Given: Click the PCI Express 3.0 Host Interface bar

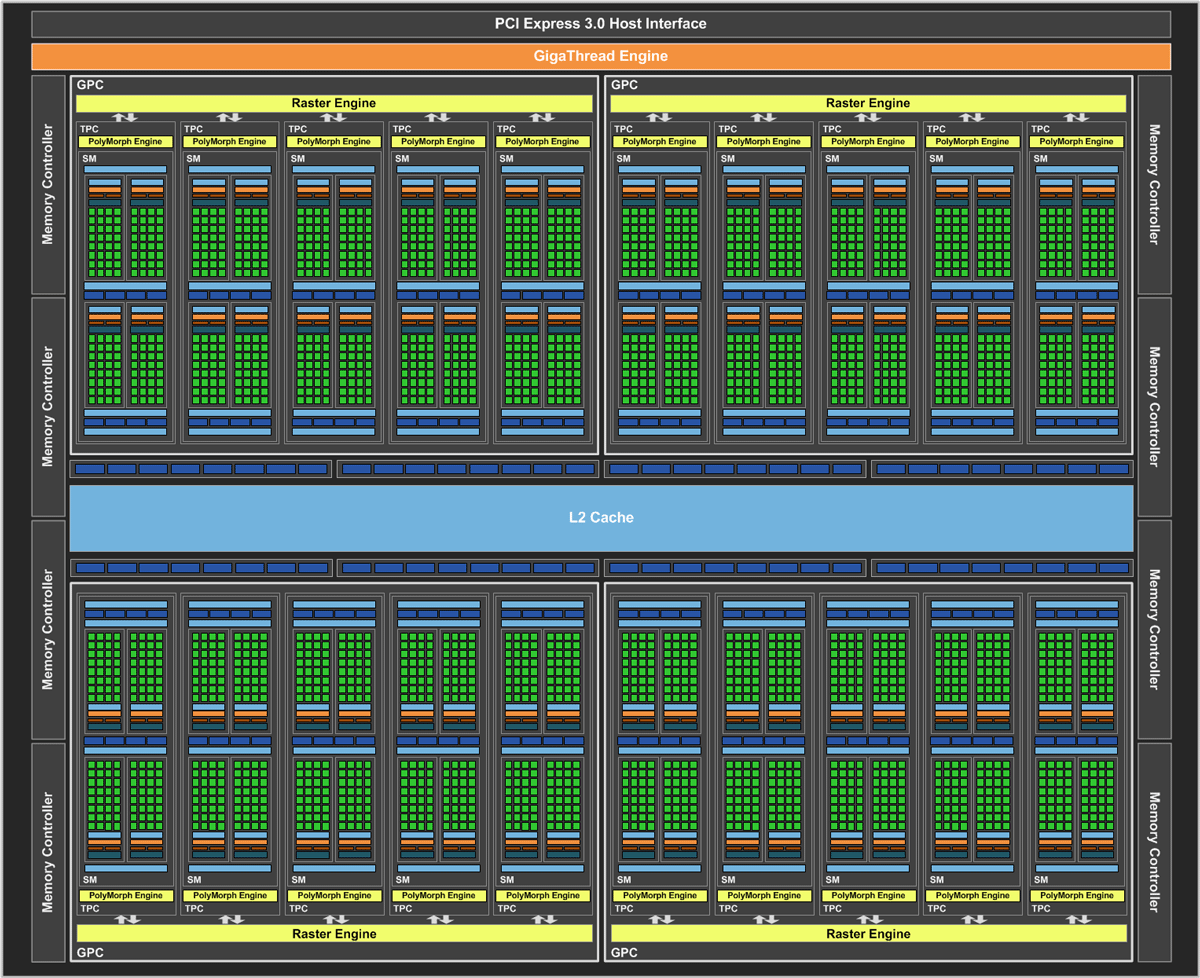Looking at the screenshot, I should pos(600,24).
